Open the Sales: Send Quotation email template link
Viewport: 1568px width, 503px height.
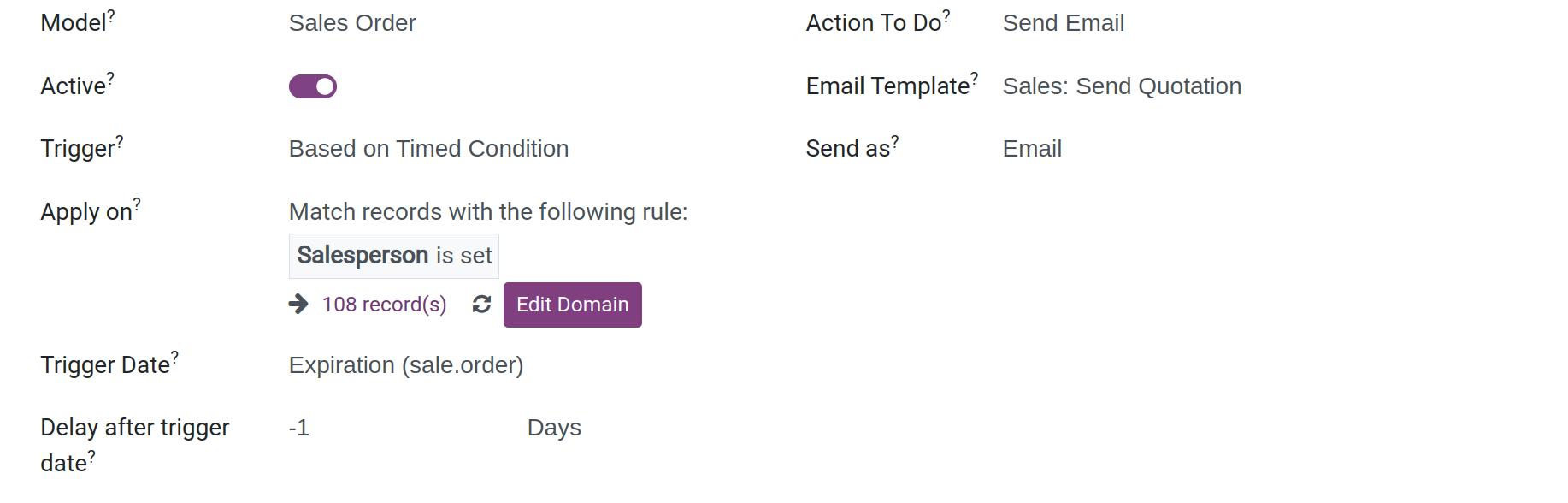[x=1122, y=86]
